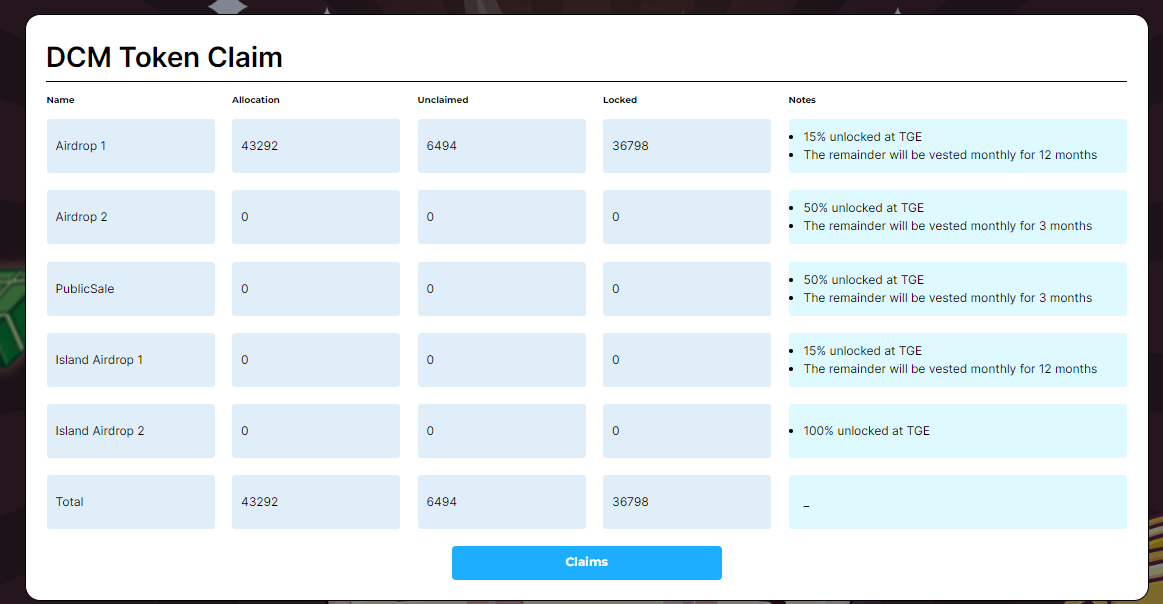1163x604 pixels.
Task: Click Airdrop 1 note '15% unlocked at TGE'
Action: (863, 137)
